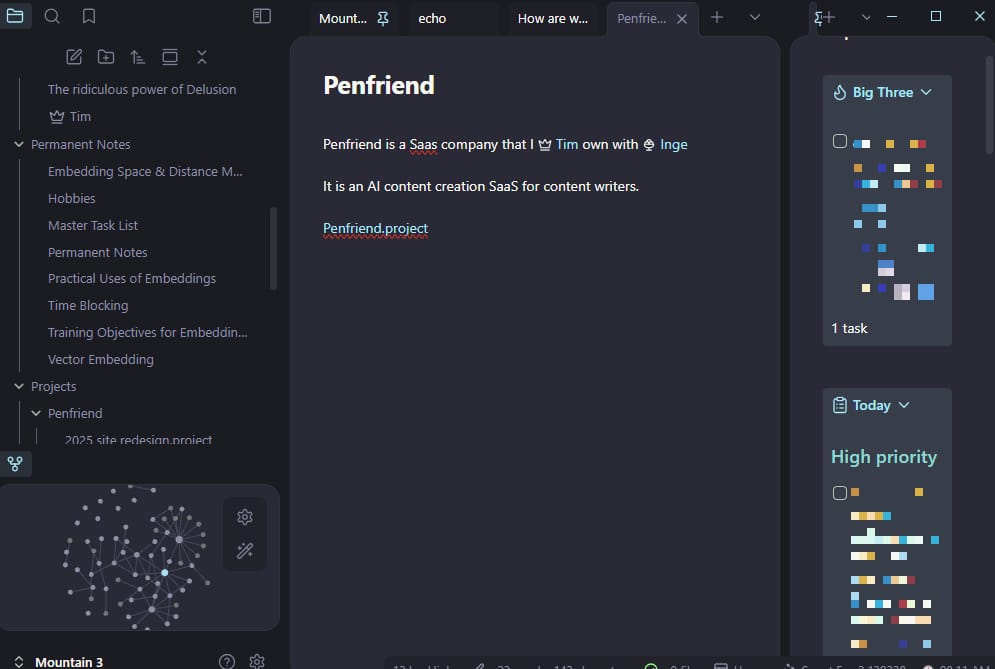Open Training Objectives for Embeddin... note

[148, 333]
